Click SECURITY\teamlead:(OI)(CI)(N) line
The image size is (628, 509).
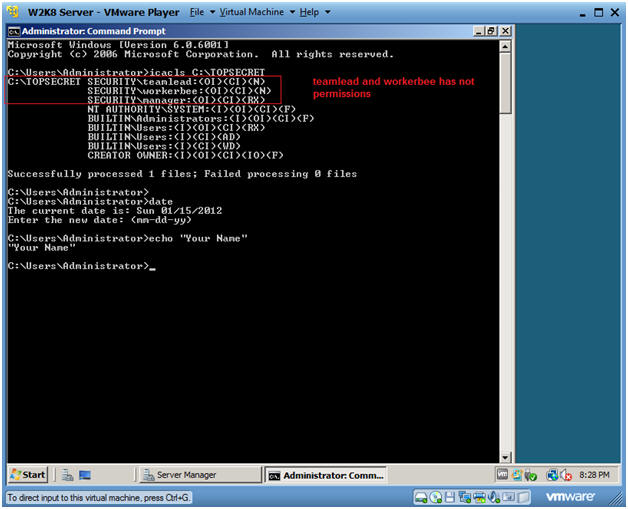coord(176,82)
